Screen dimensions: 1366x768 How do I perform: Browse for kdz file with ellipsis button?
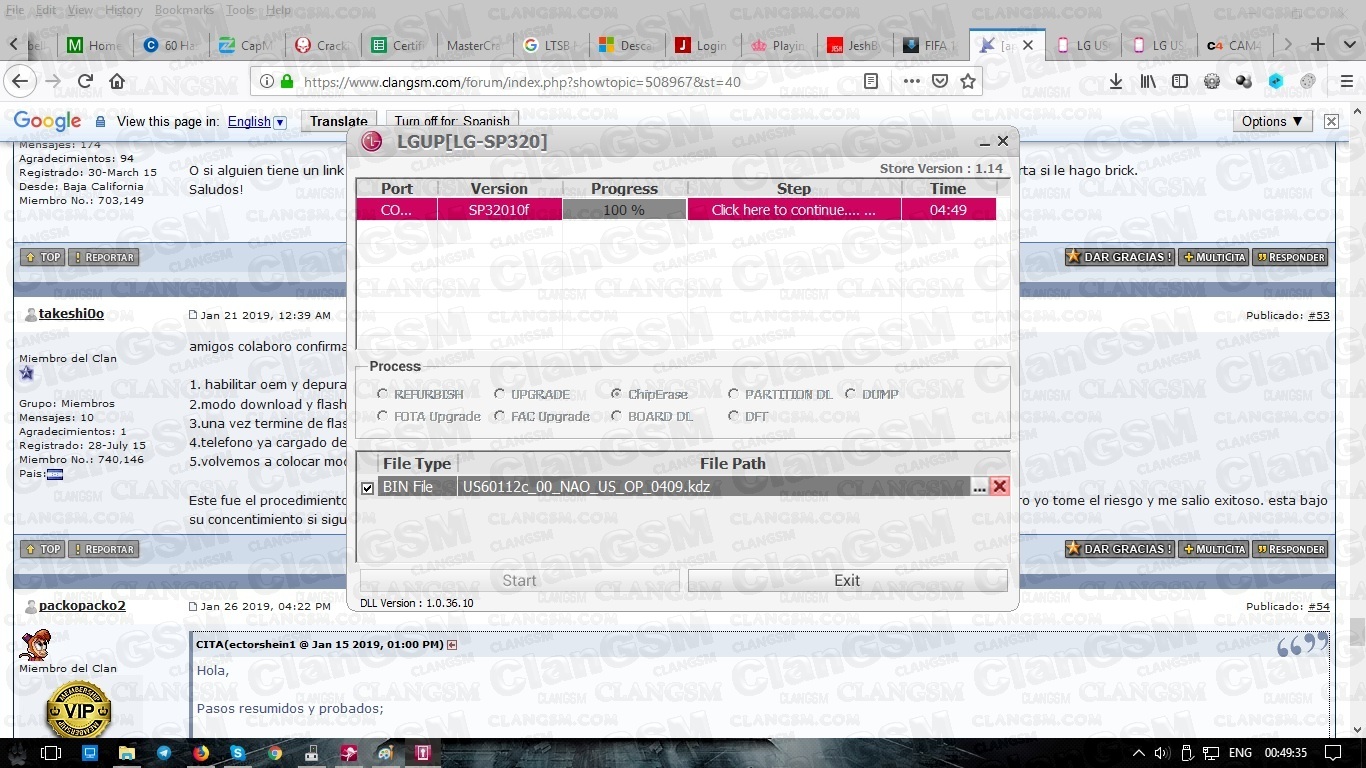[x=979, y=487]
